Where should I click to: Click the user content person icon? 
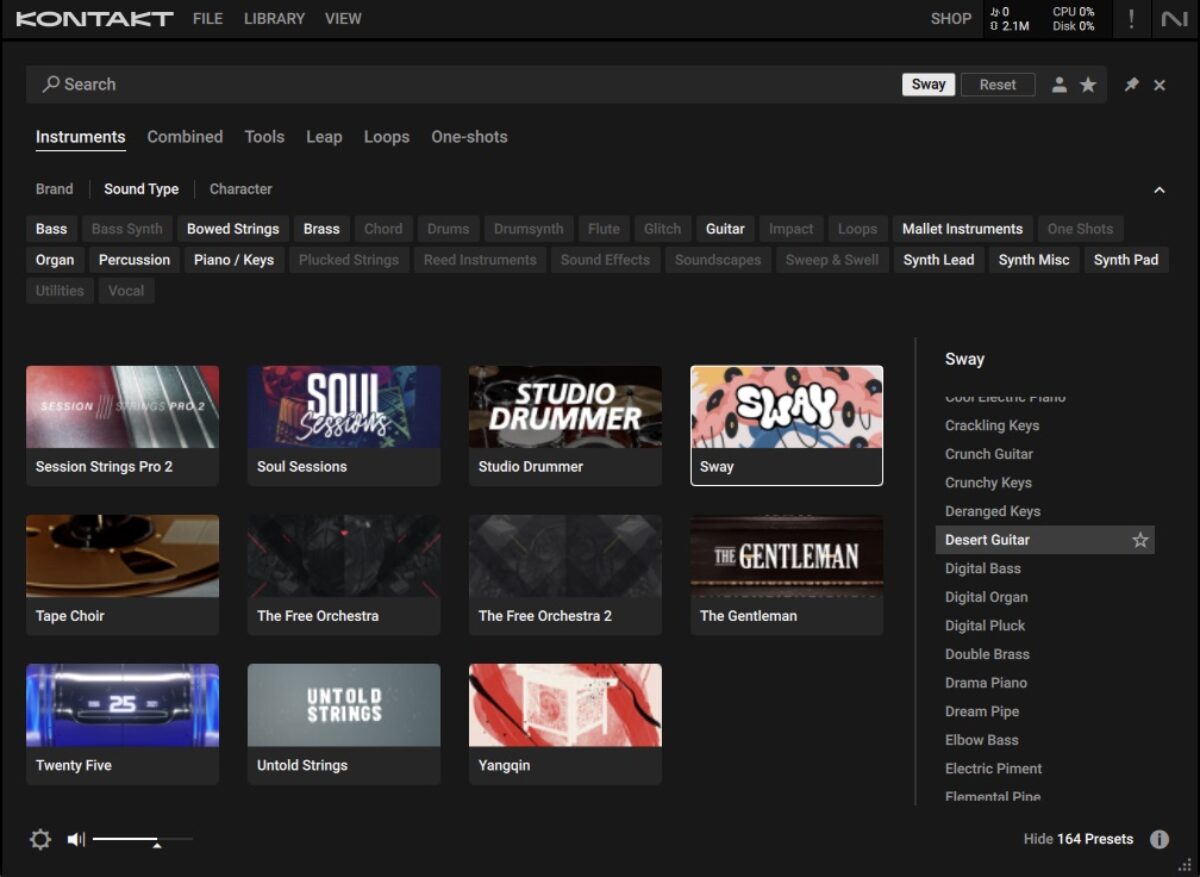click(x=1059, y=85)
